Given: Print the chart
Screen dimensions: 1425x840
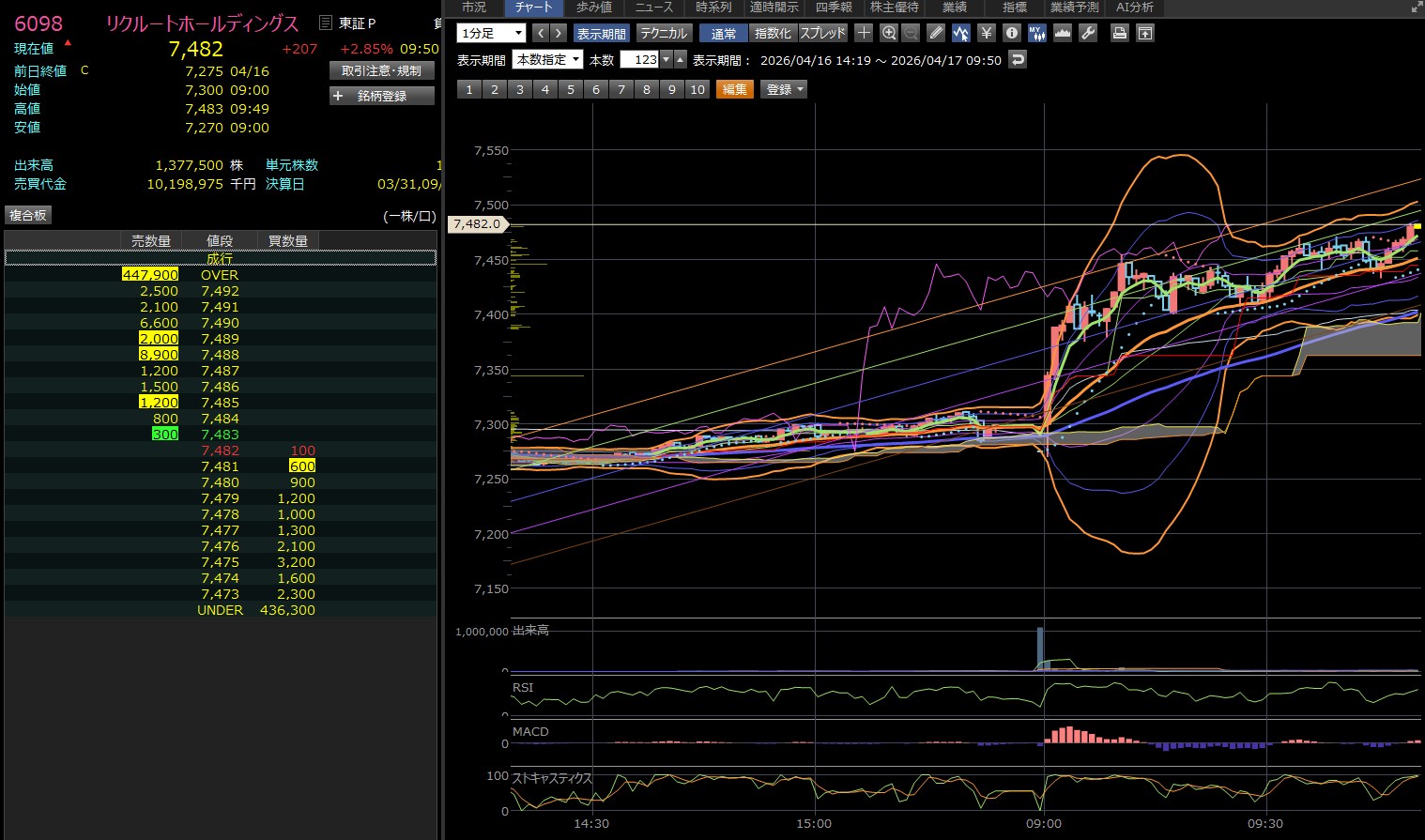Looking at the screenshot, I should click(x=1119, y=33).
